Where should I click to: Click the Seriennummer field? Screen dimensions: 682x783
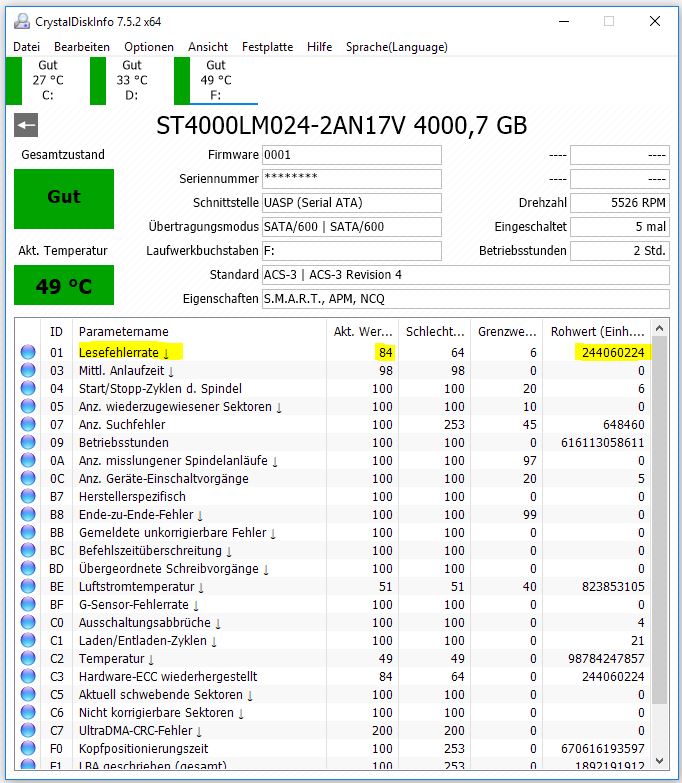point(352,179)
